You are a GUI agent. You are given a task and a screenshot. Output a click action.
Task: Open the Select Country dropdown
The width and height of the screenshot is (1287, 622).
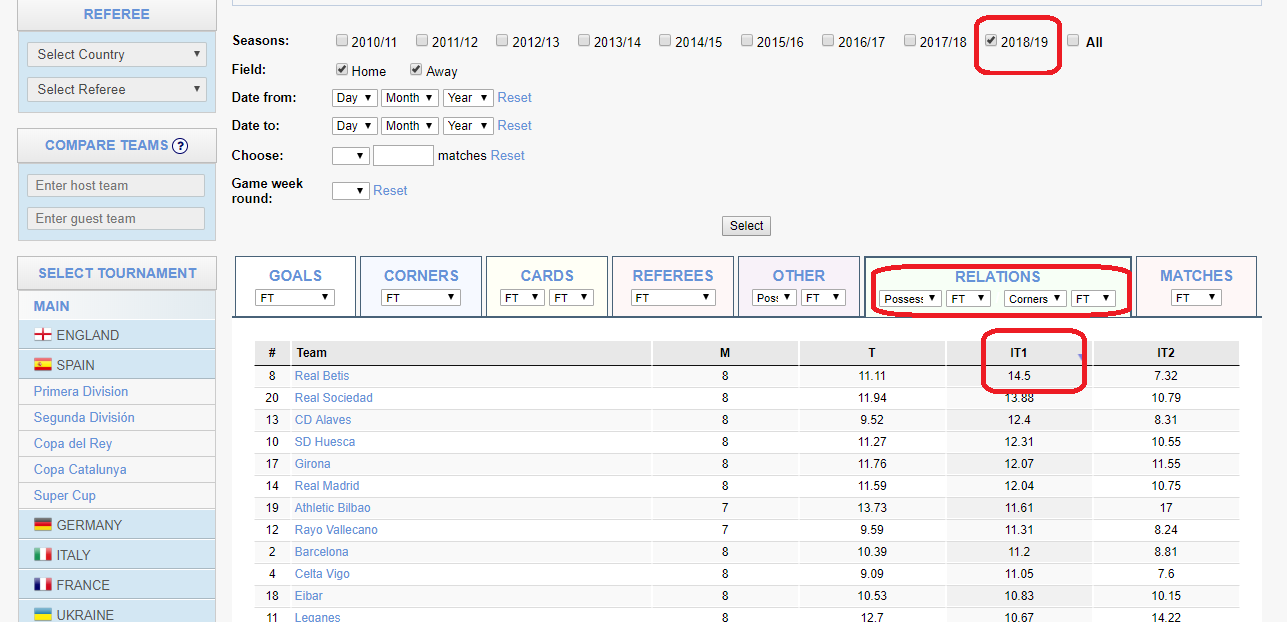pos(117,54)
